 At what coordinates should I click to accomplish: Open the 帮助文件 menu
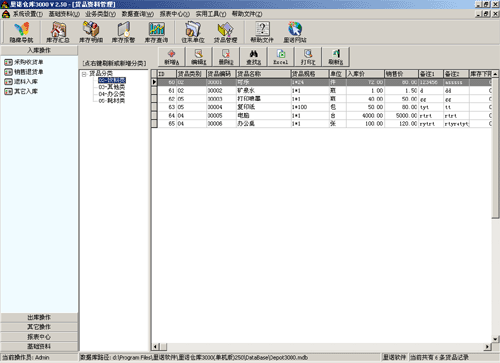coord(247,14)
